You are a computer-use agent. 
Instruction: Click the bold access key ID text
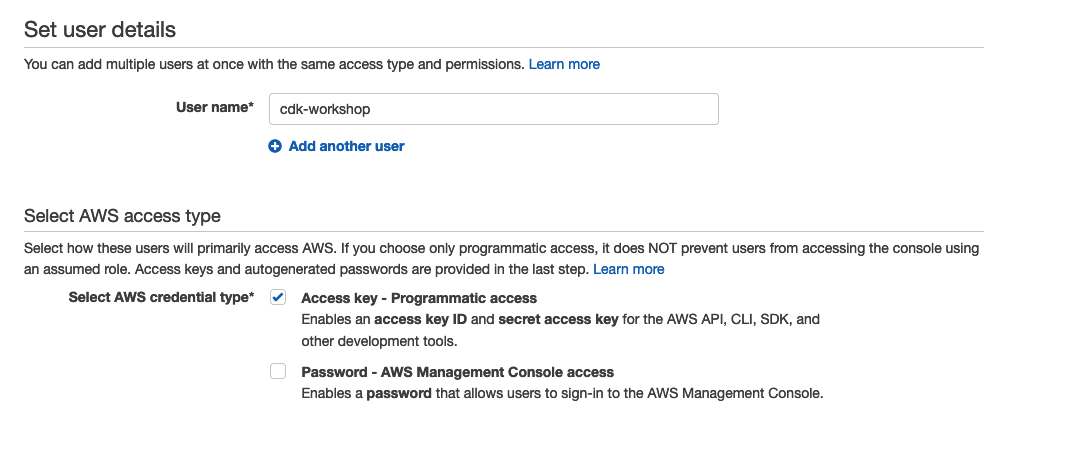coord(421,320)
